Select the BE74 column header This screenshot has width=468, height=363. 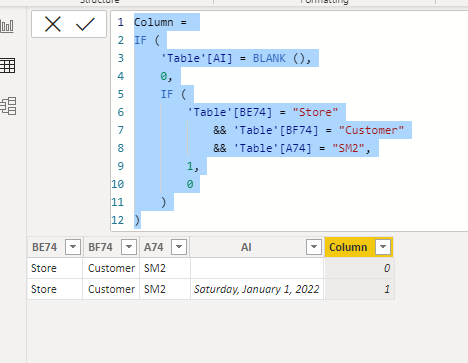click(44, 247)
